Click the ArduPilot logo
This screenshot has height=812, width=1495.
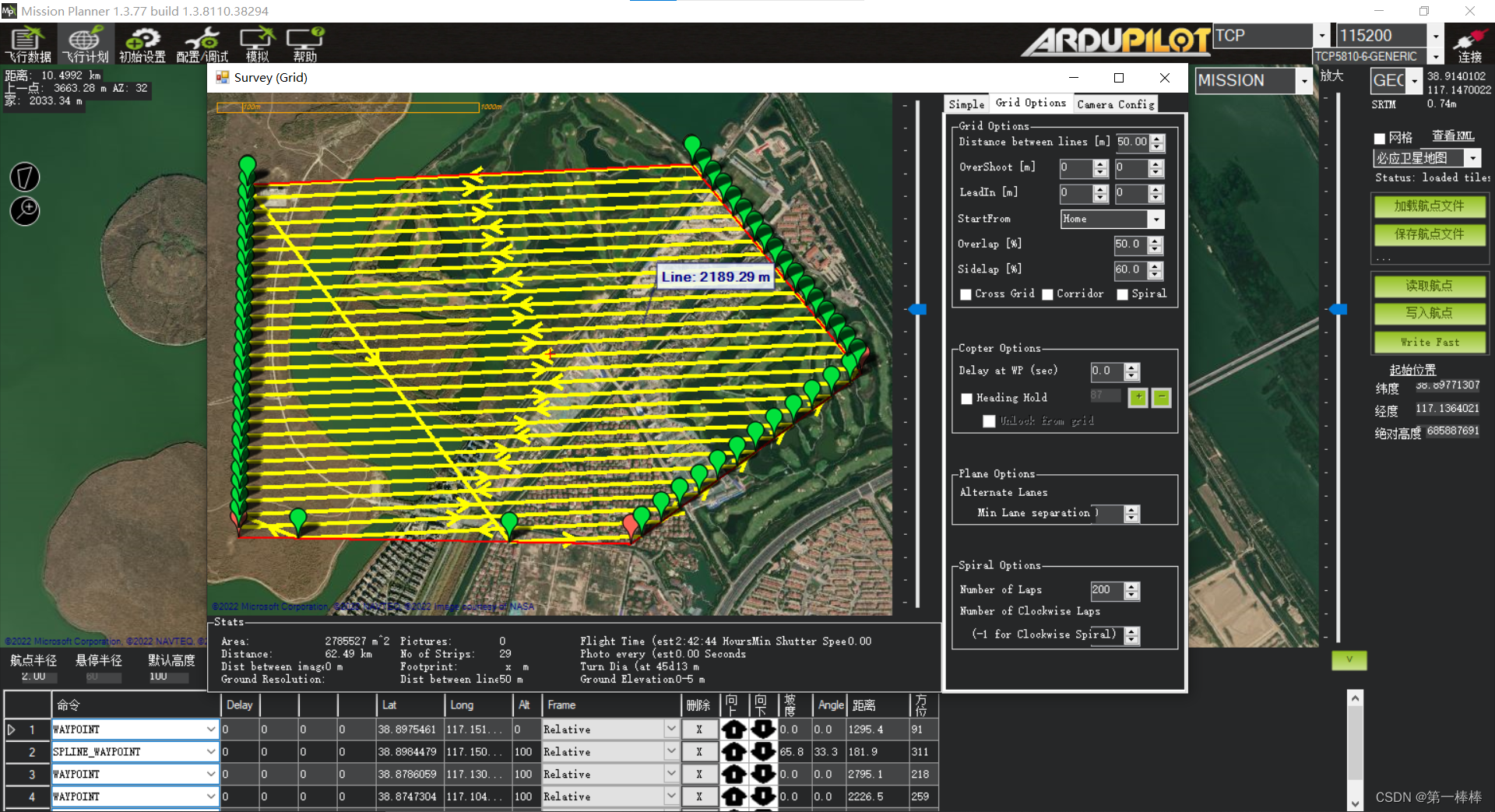click(x=1116, y=40)
